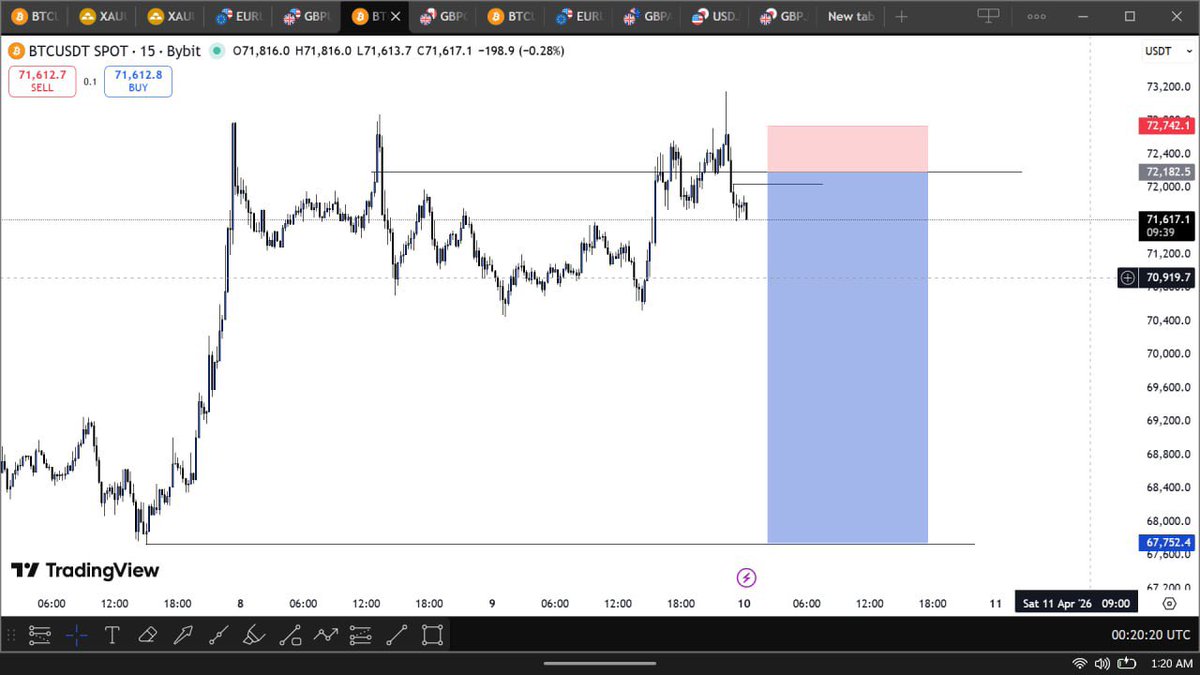Open the 00:20:20 UTC timezone menu
Screen dimensions: 1200x675
click(1151, 634)
